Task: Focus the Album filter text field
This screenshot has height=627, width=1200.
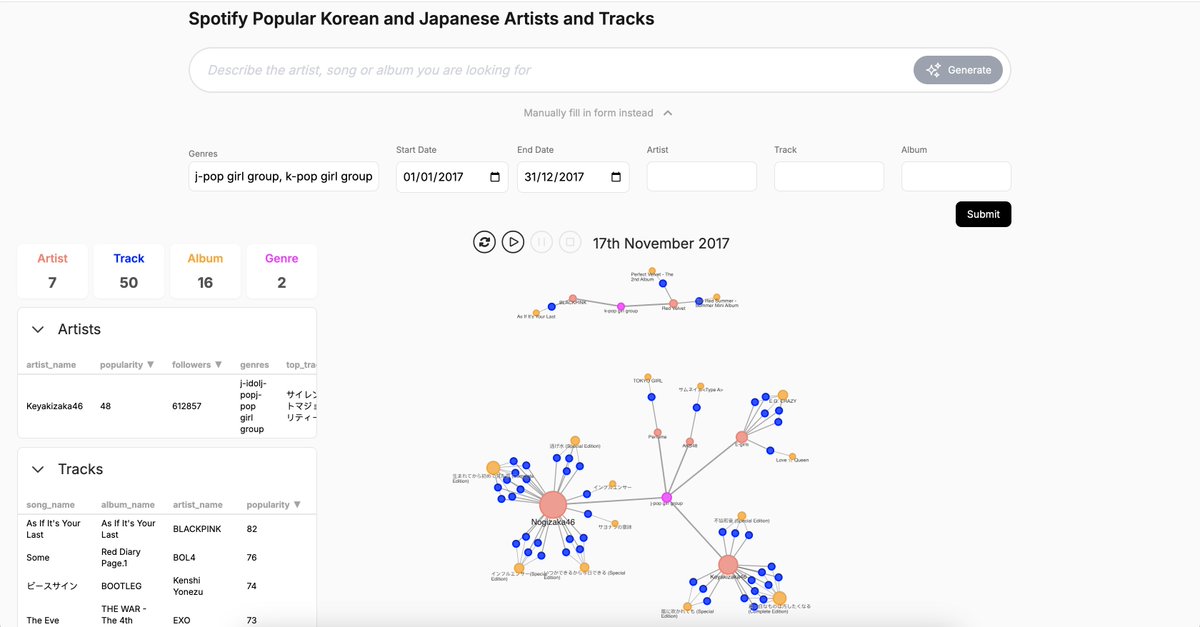Action: pos(956,176)
